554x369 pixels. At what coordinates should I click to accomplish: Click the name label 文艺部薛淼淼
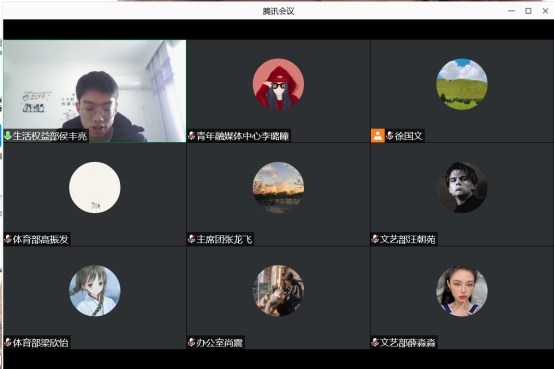408,342
